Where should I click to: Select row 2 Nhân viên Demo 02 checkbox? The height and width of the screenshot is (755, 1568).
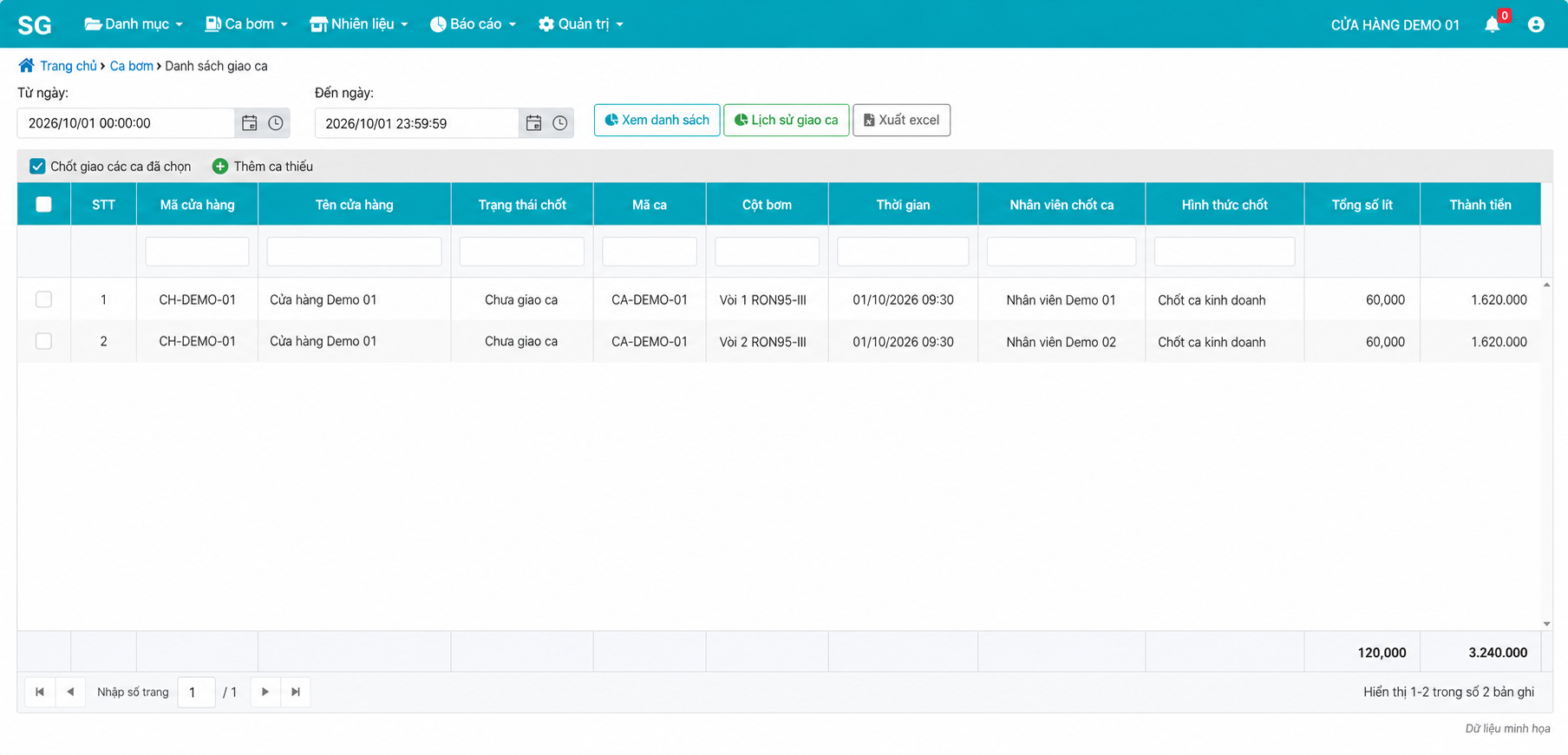coord(43,341)
